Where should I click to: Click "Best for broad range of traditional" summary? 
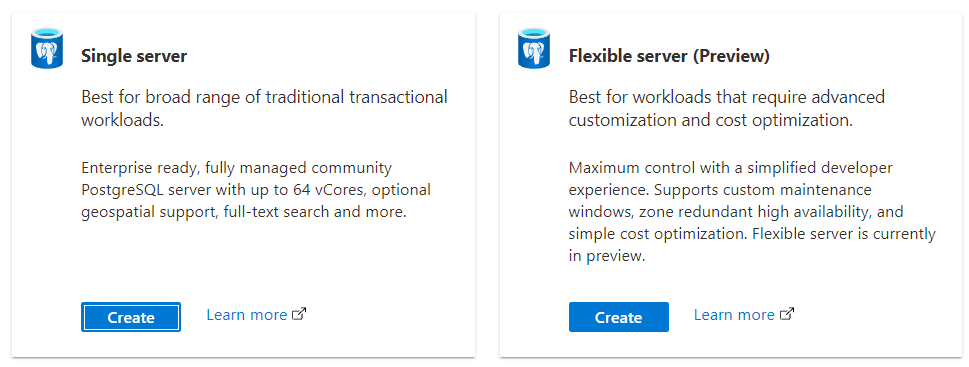[264, 108]
